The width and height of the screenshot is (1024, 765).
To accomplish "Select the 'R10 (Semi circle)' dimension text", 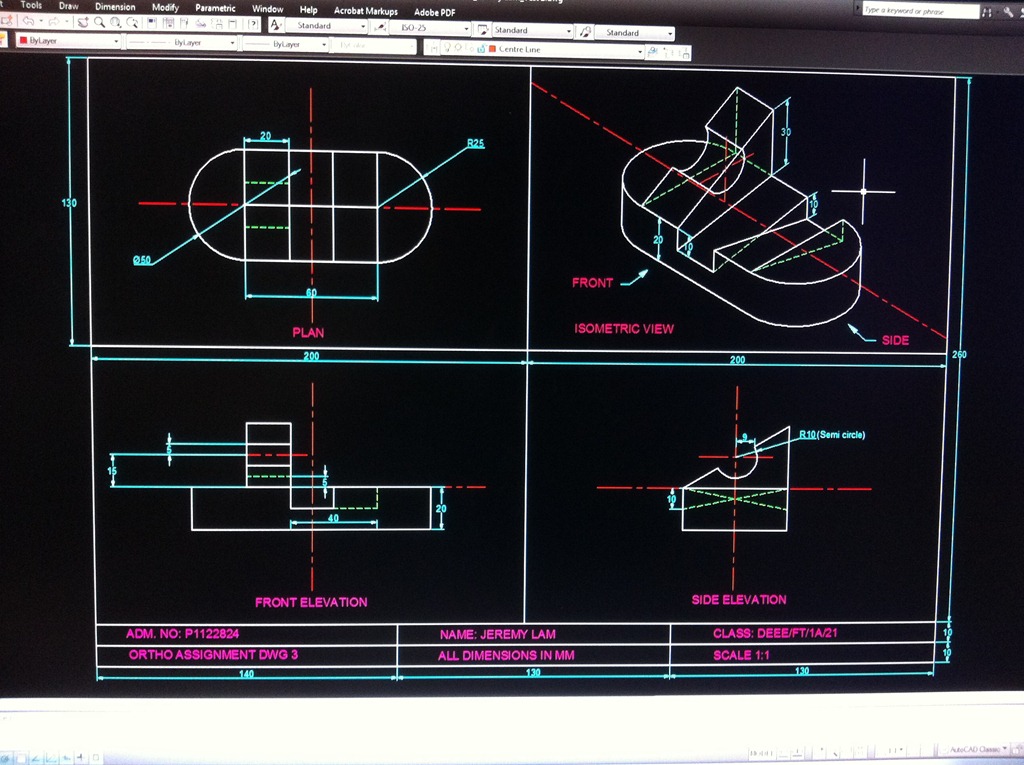I will point(832,434).
